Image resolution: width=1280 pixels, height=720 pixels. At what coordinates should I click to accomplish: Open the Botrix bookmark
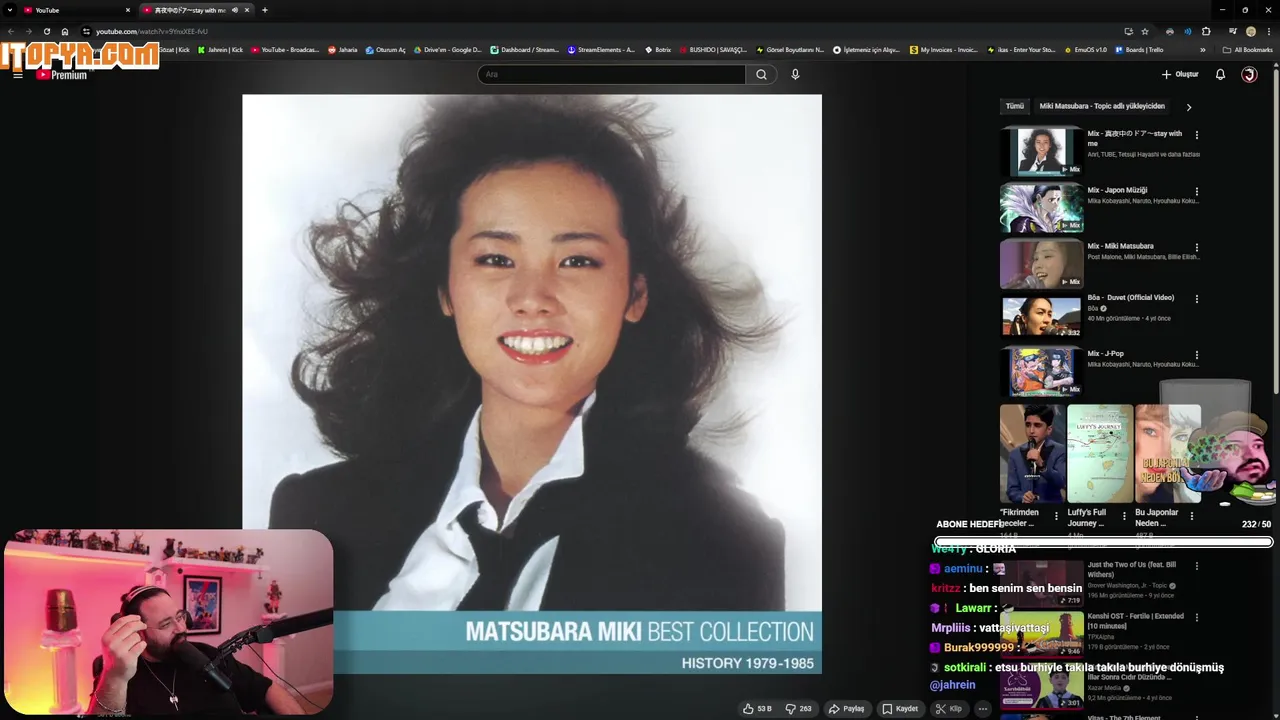[x=658, y=49]
